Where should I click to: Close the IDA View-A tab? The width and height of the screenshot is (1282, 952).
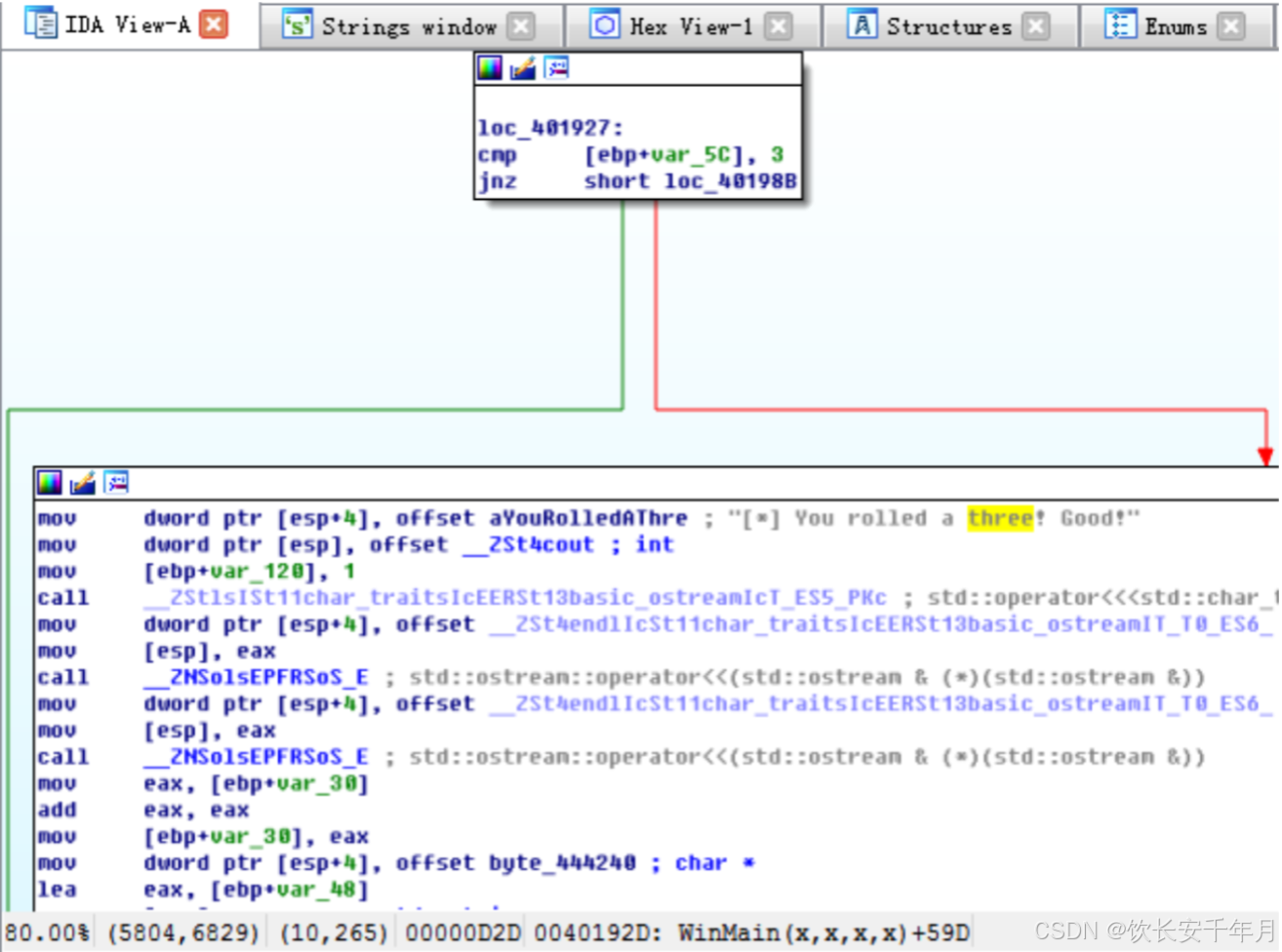214,24
